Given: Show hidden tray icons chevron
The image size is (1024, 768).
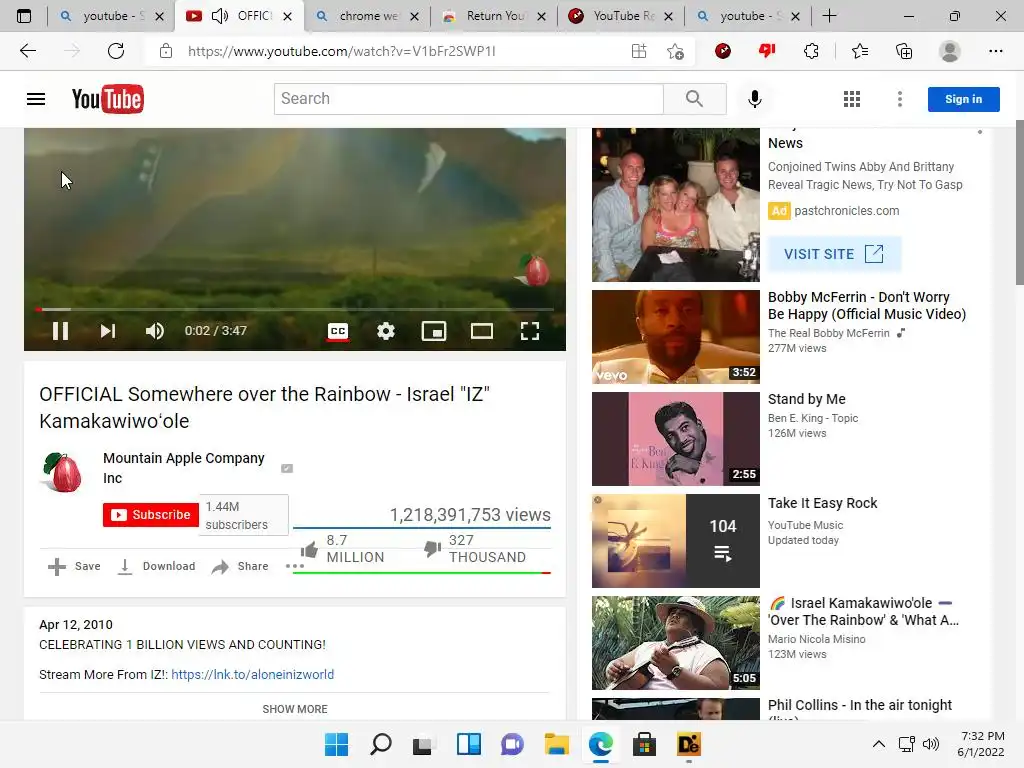Looking at the screenshot, I should 879,744.
